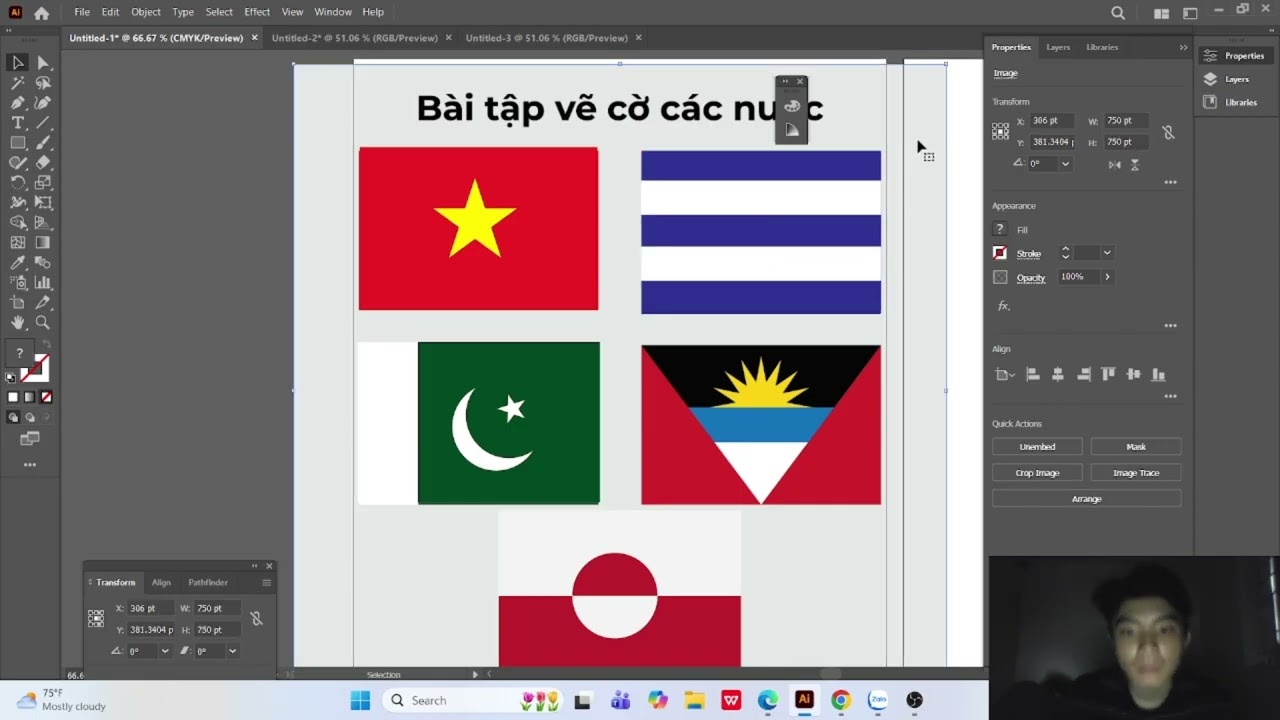1280x720 pixels.
Task: Open Stroke weight dropdown arrow
Action: (x=1107, y=253)
